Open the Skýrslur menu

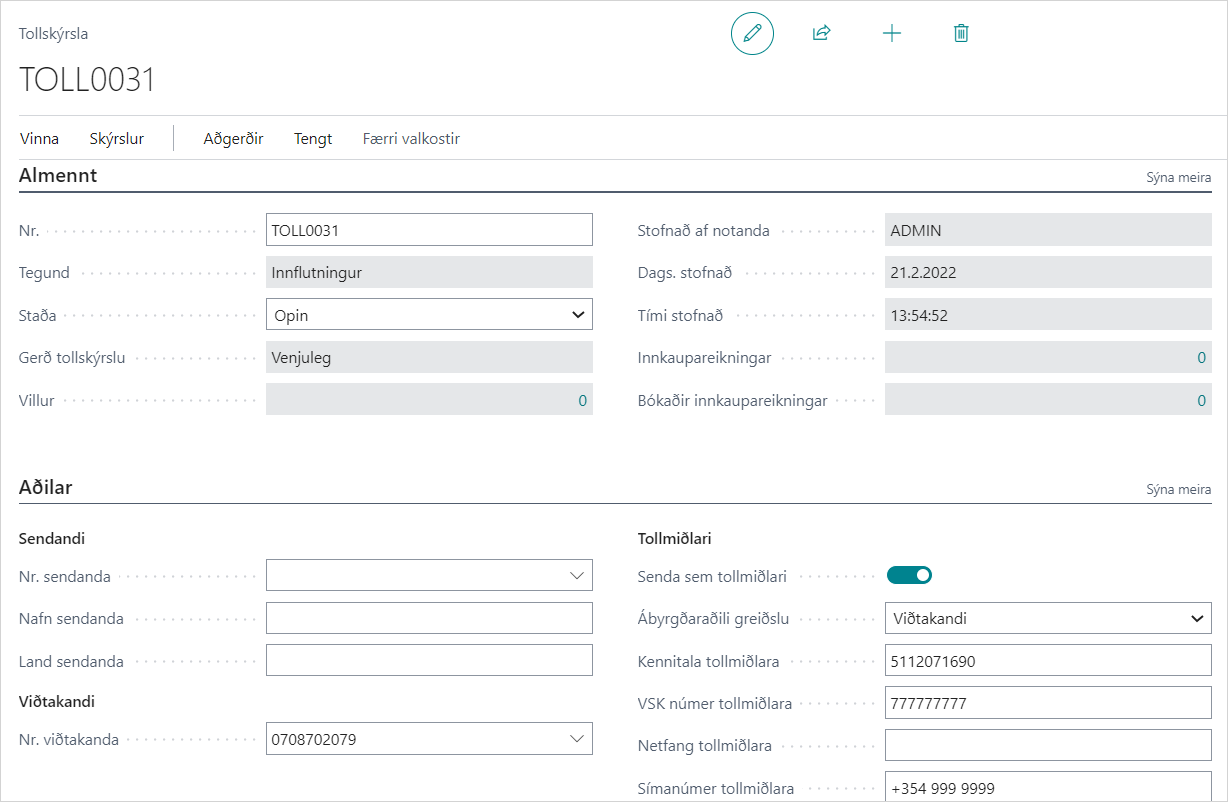116,139
